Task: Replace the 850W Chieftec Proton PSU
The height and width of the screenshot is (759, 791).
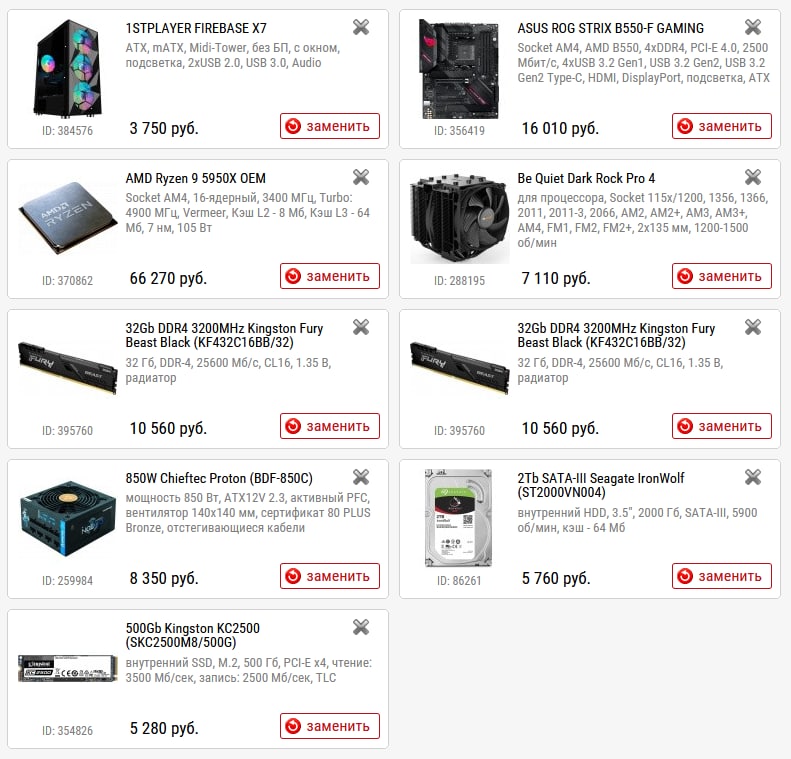Action: click(x=330, y=576)
